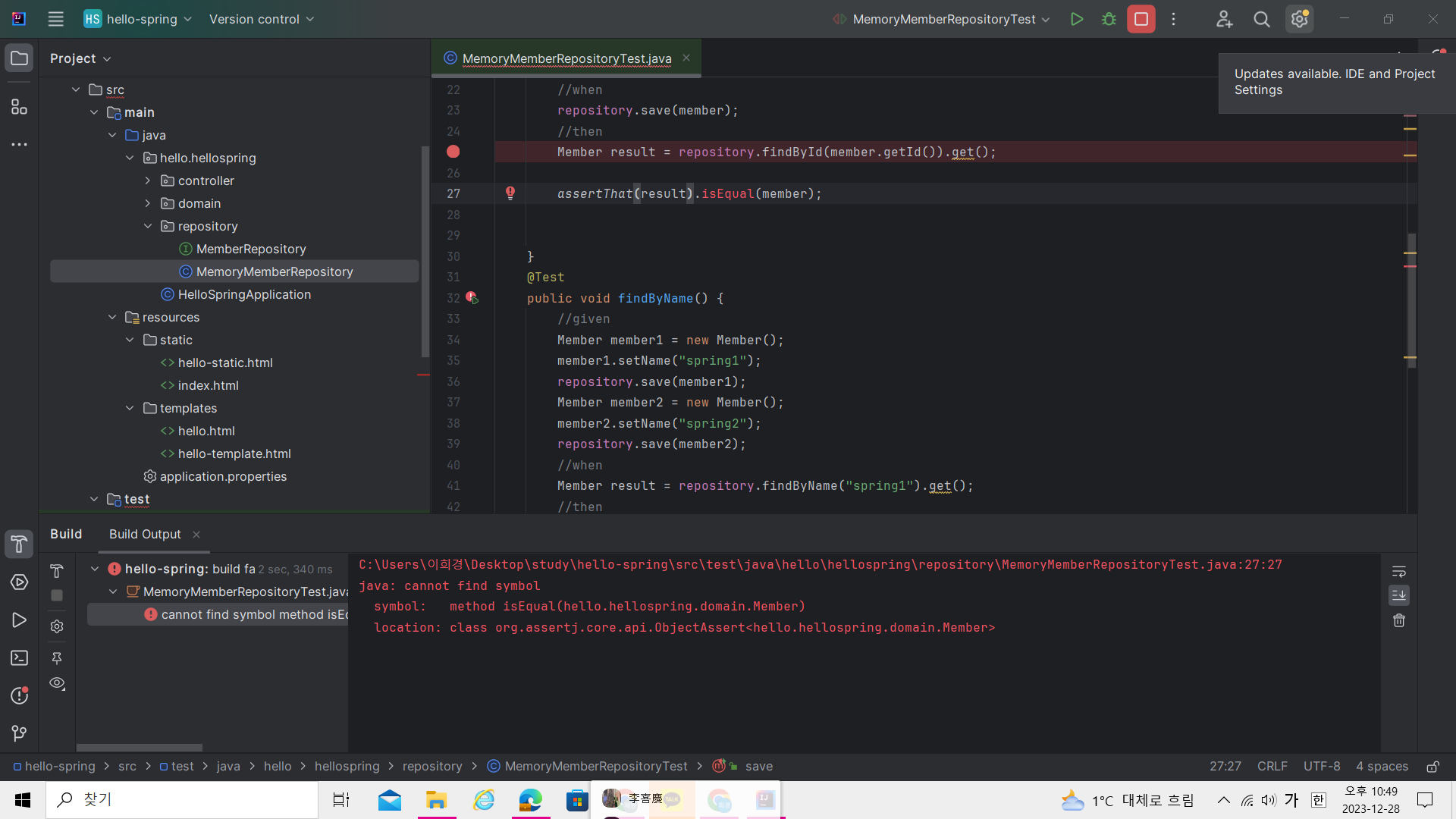Open the Git tool window branch icon
This screenshot has height=819, width=1456.
[x=19, y=733]
